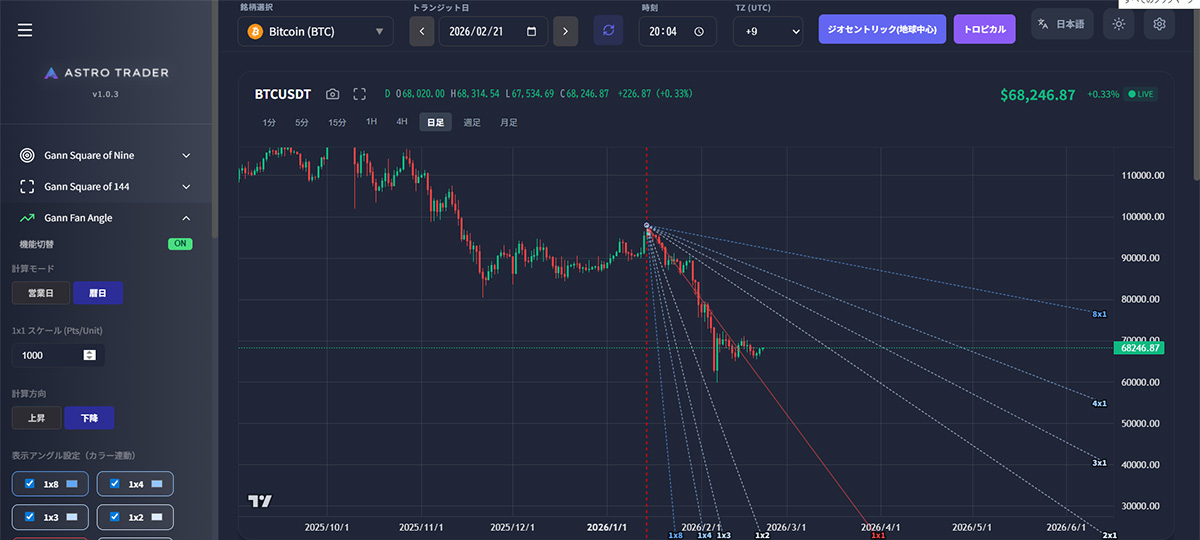Uncheck the 1x2 angle checkbox

[x=114, y=517]
